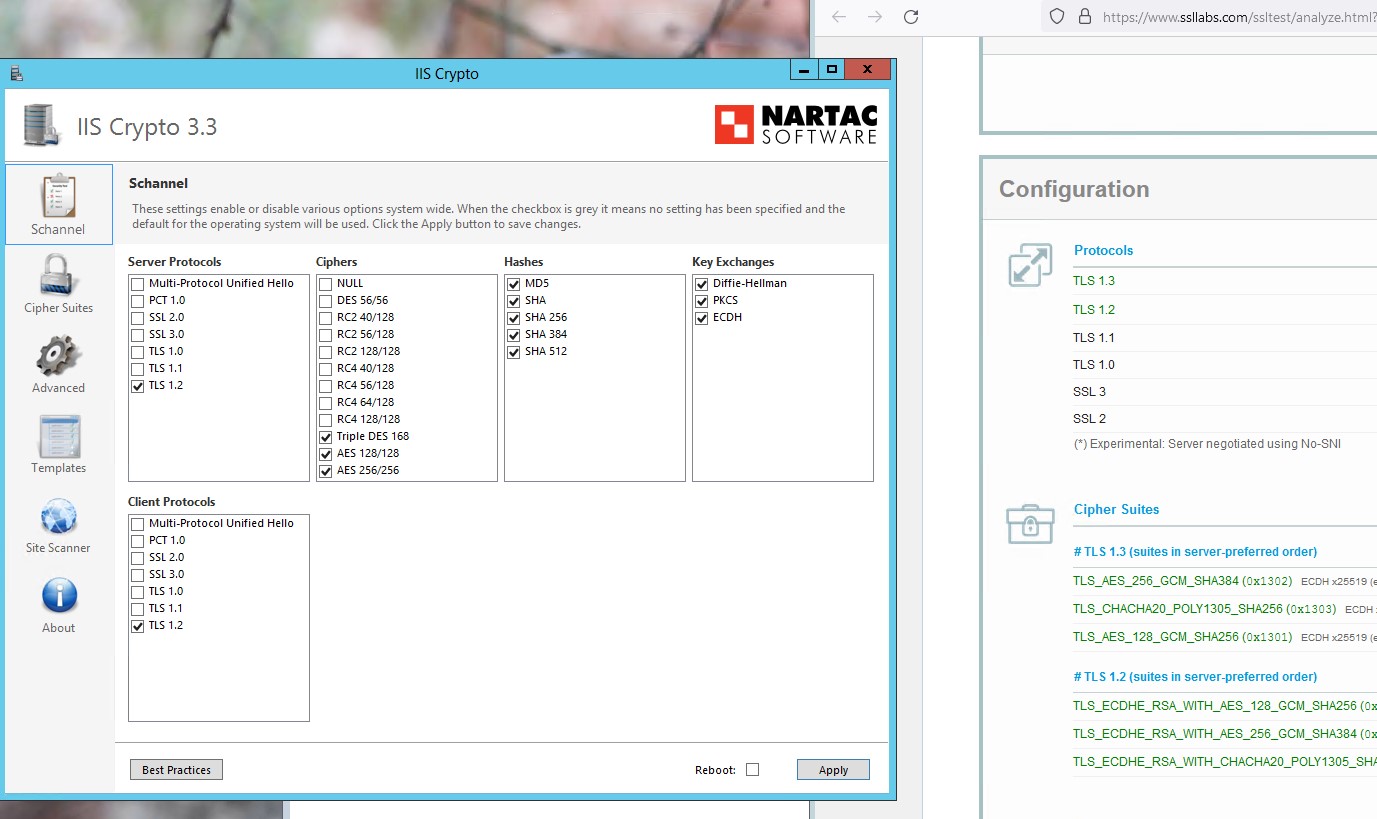Open the Advanced gear icon
This screenshot has width=1377, height=819.
pos(58,356)
